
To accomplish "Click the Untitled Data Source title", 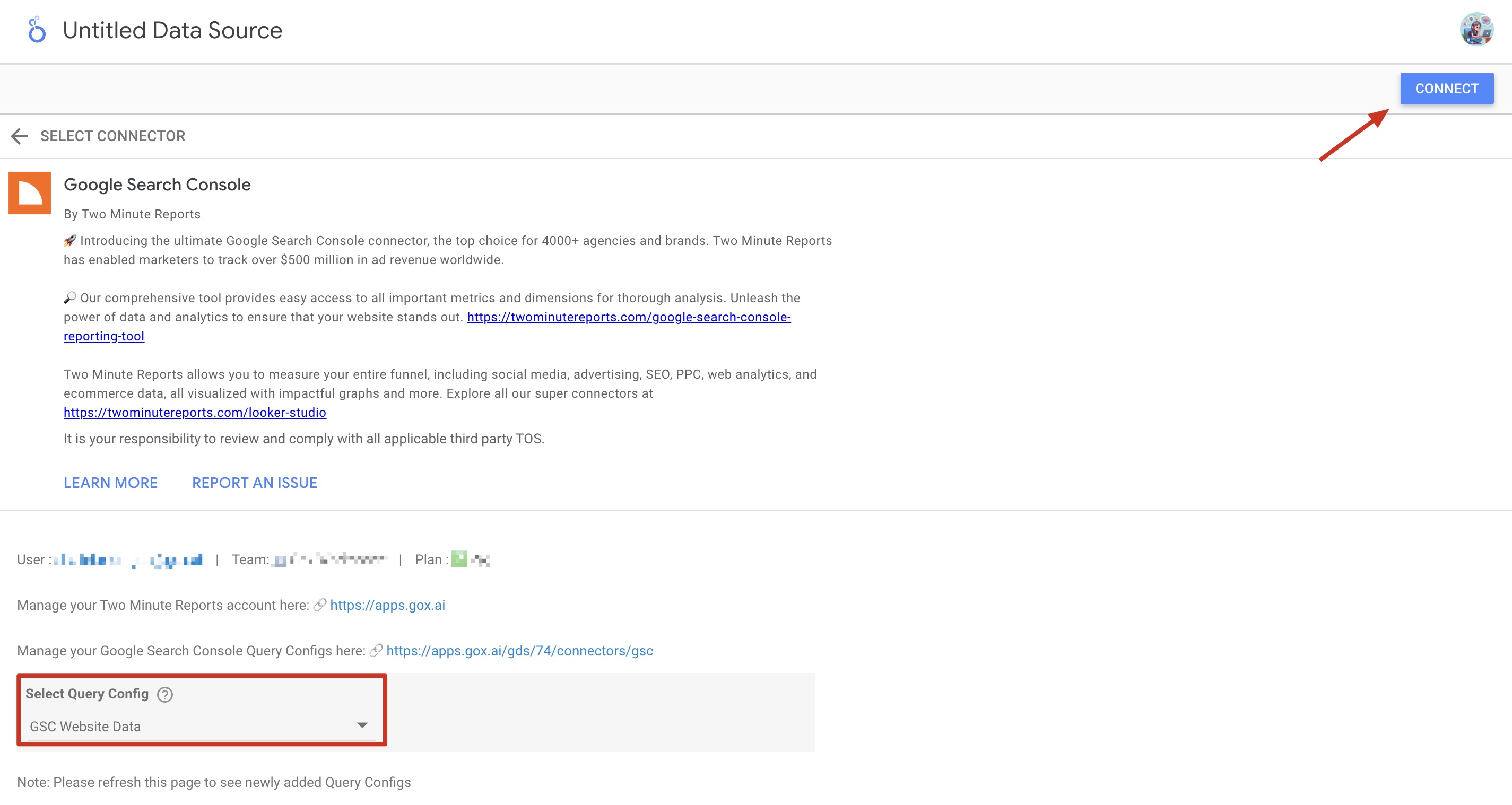I will [x=172, y=31].
